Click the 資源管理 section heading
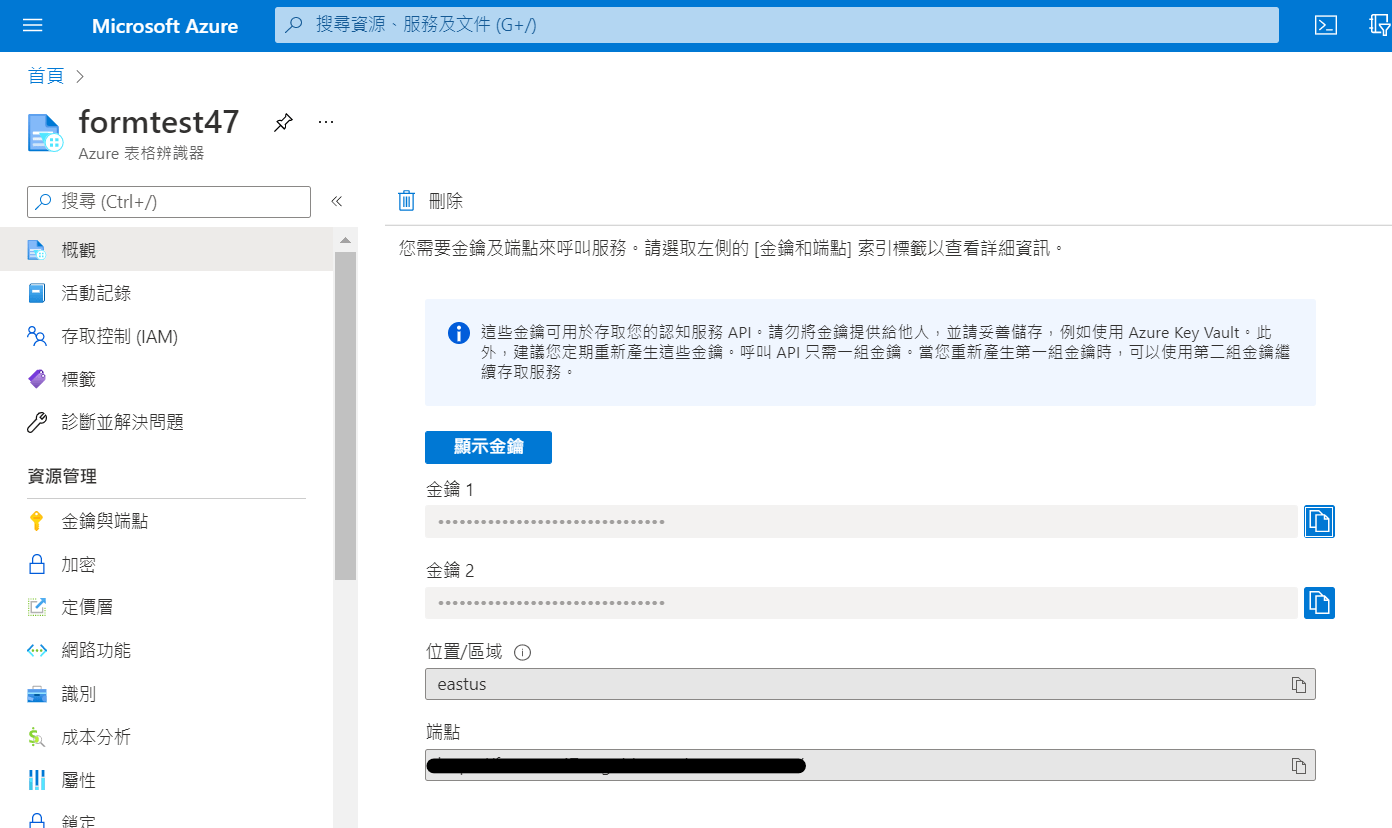Screen dimensions: 1392x828 click(x=62, y=476)
